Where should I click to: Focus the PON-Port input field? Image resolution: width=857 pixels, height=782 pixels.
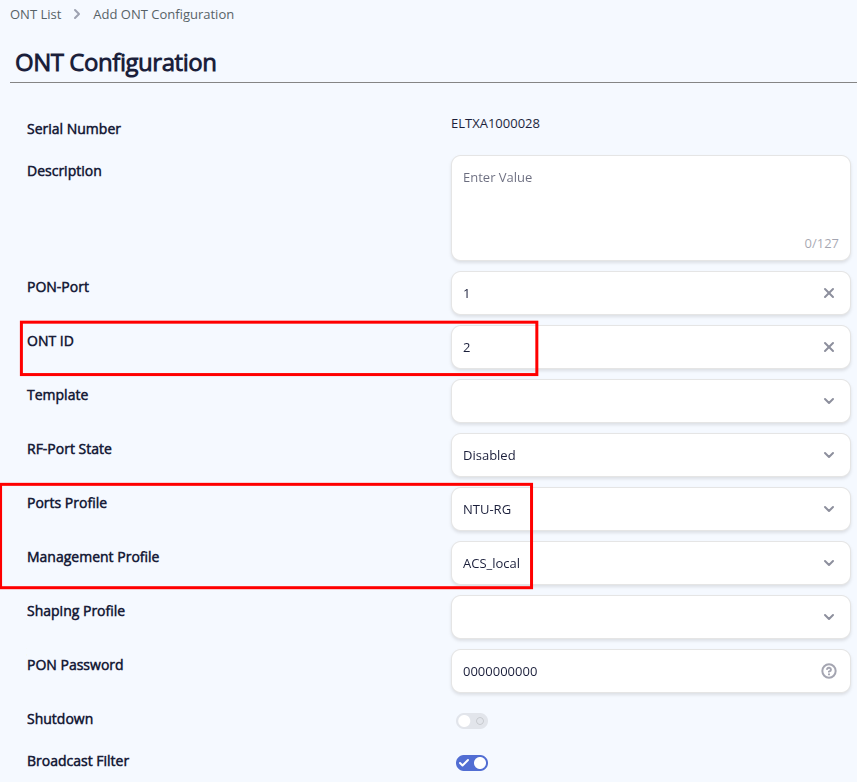tap(630, 293)
